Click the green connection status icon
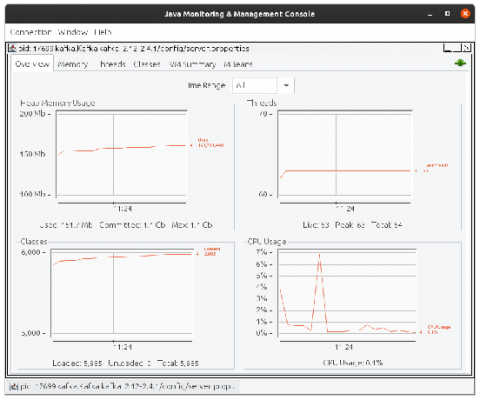480x400 pixels. (x=460, y=63)
